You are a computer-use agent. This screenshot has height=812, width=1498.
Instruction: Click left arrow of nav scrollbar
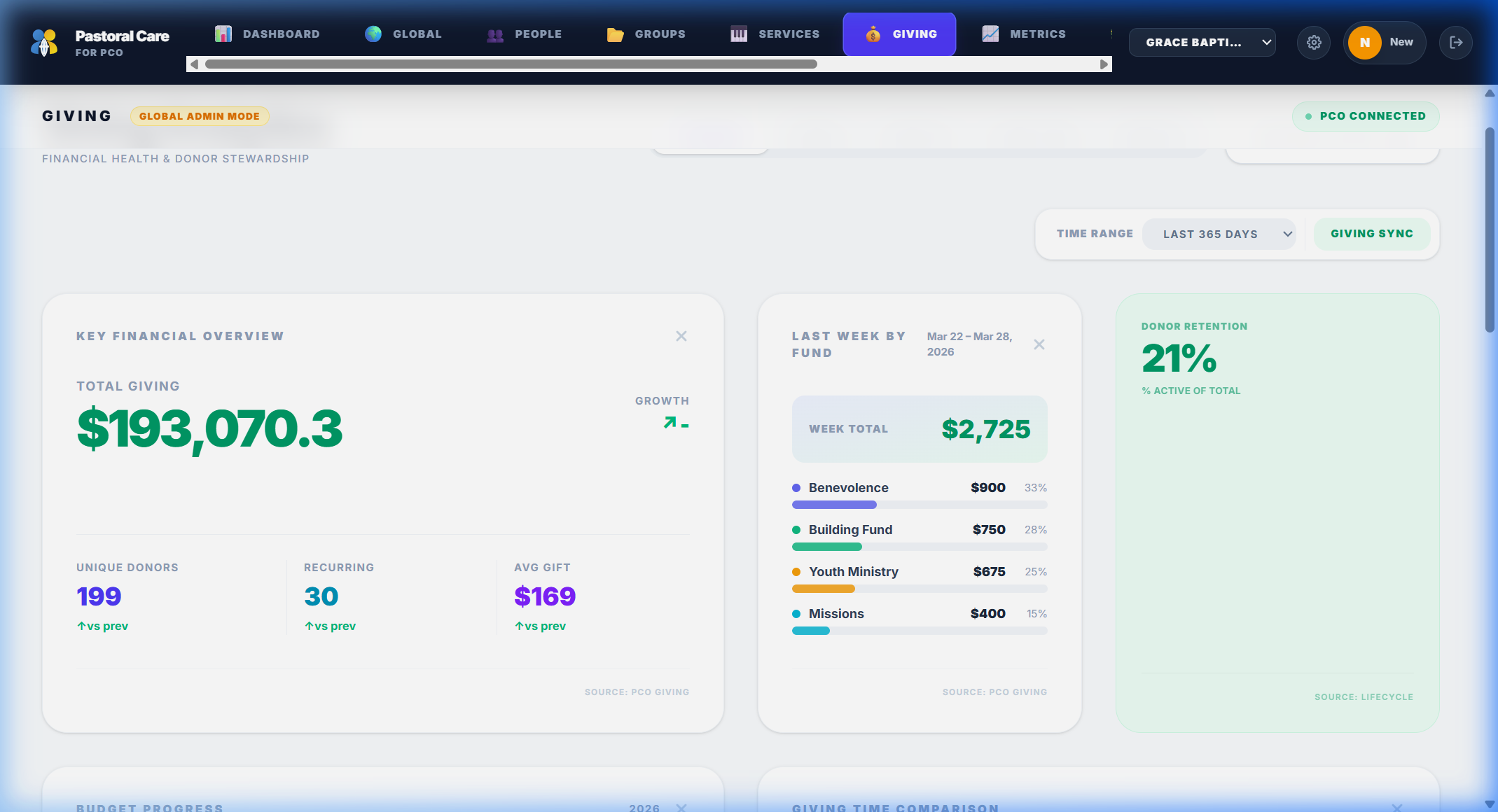tap(195, 64)
